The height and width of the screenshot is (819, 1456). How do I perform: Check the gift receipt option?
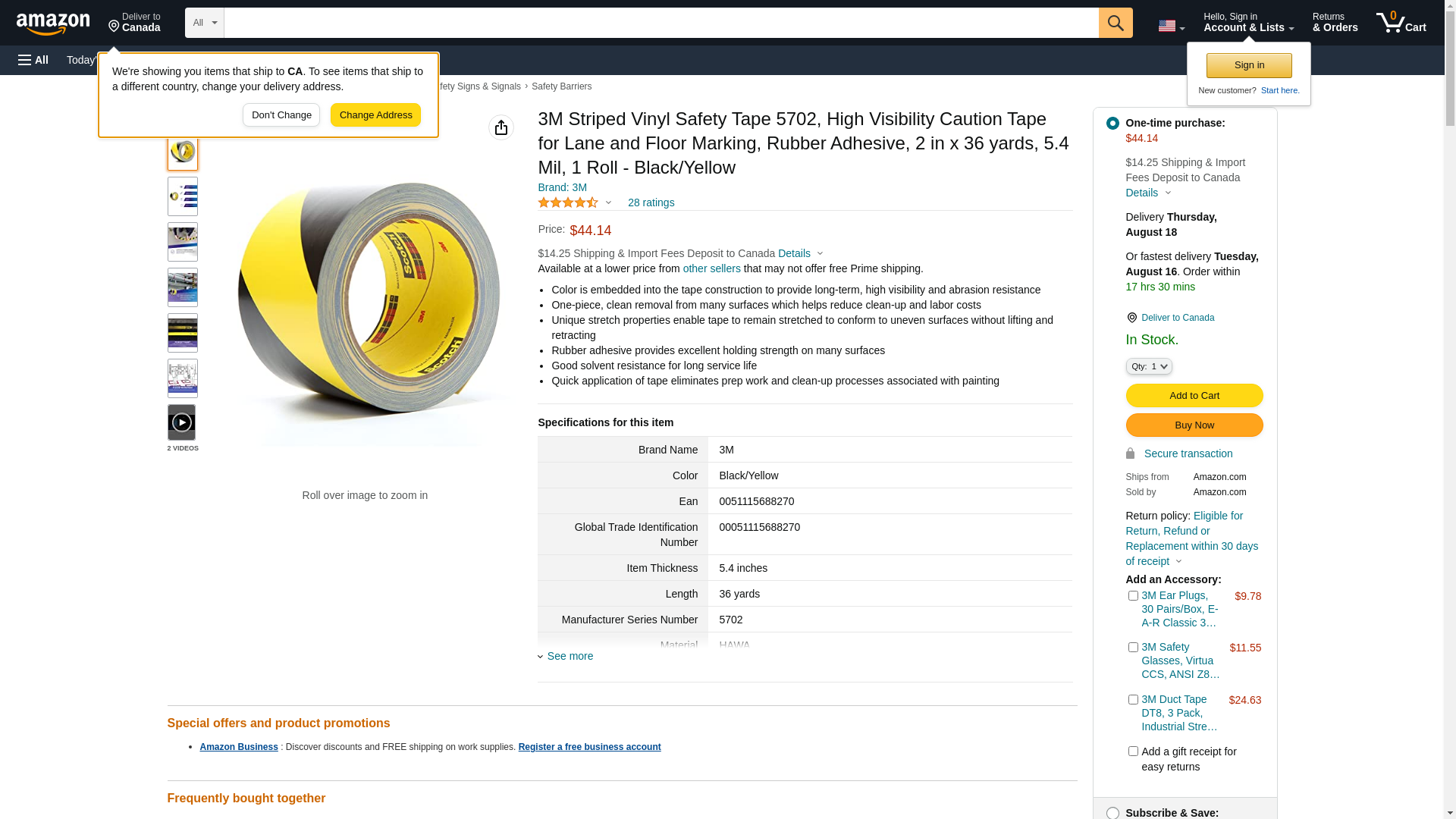pyautogui.click(x=1133, y=752)
